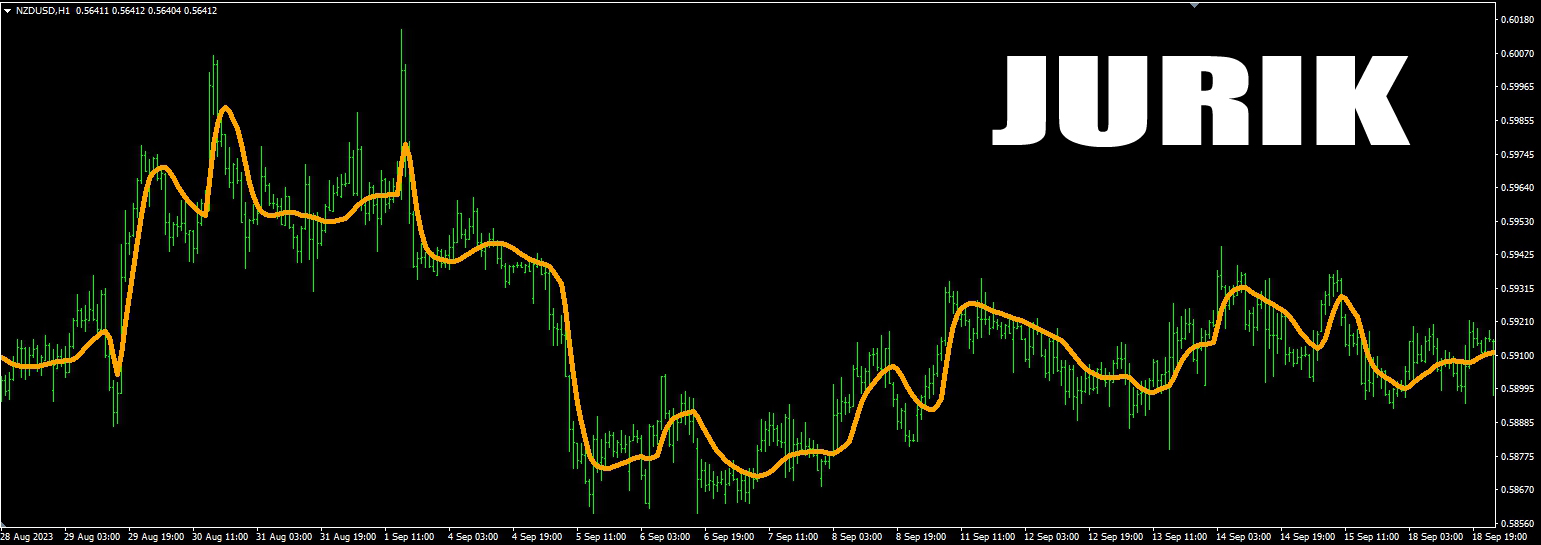1541x545 pixels.
Task: Click the 0.58775 price scale label
Action: [x=1517, y=456]
